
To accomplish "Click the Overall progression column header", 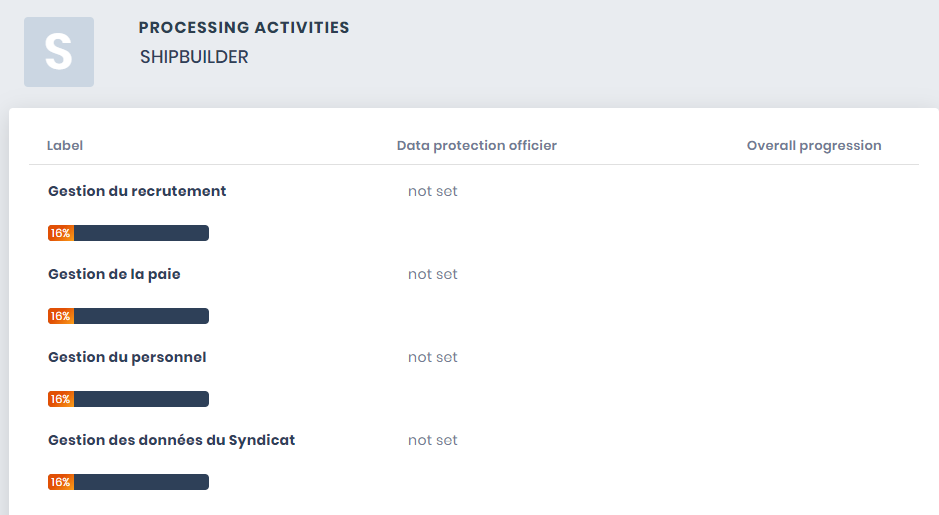I will [x=814, y=146].
